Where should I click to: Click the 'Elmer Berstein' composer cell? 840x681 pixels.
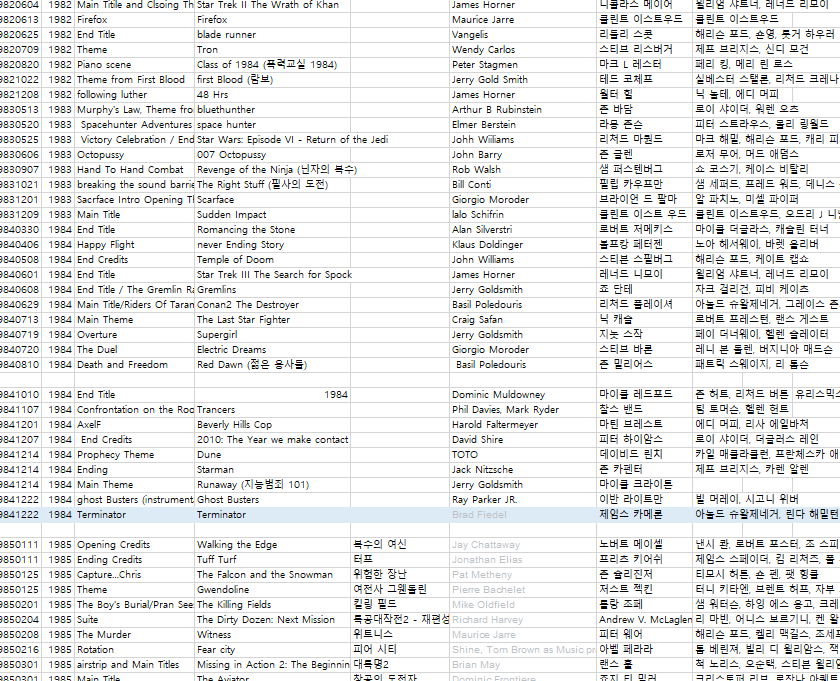pos(523,125)
